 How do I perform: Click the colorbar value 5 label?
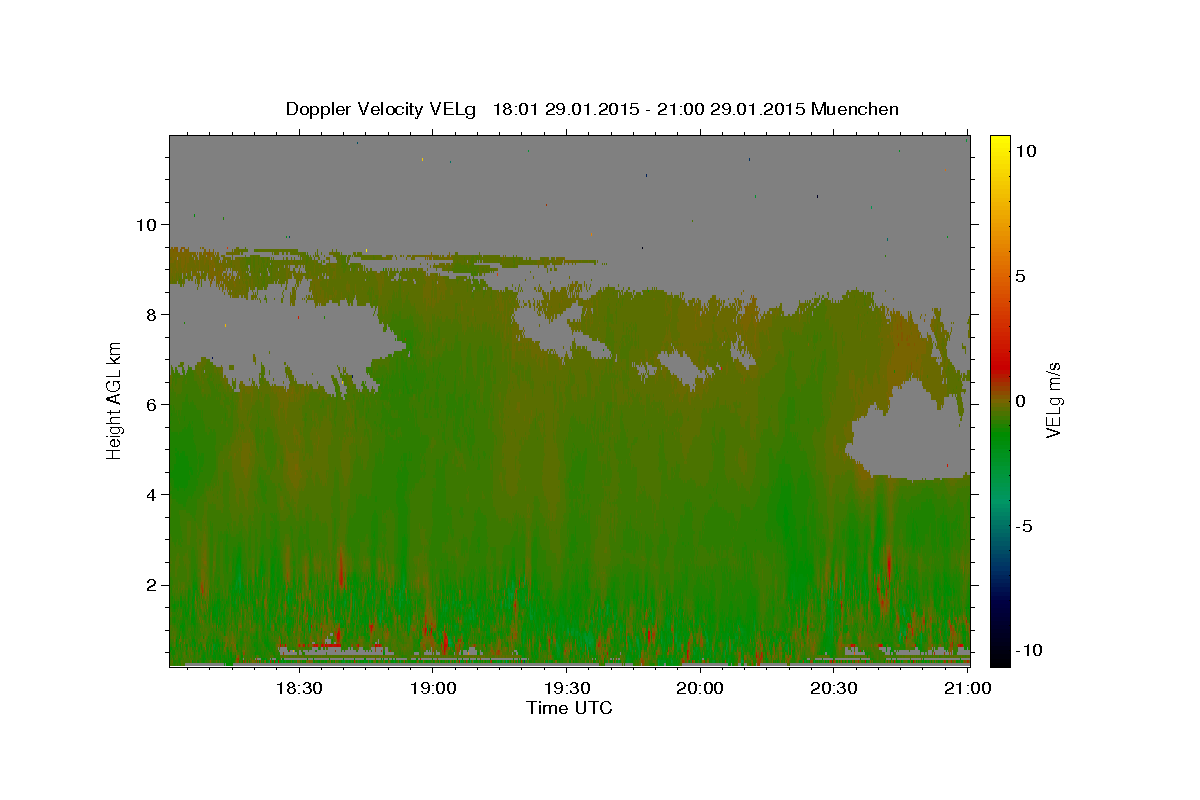pyautogui.click(x=1020, y=276)
